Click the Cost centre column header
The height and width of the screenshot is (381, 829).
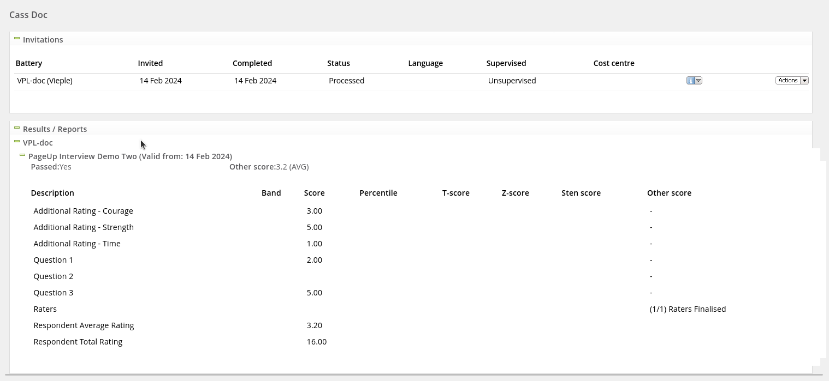click(614, 63)
